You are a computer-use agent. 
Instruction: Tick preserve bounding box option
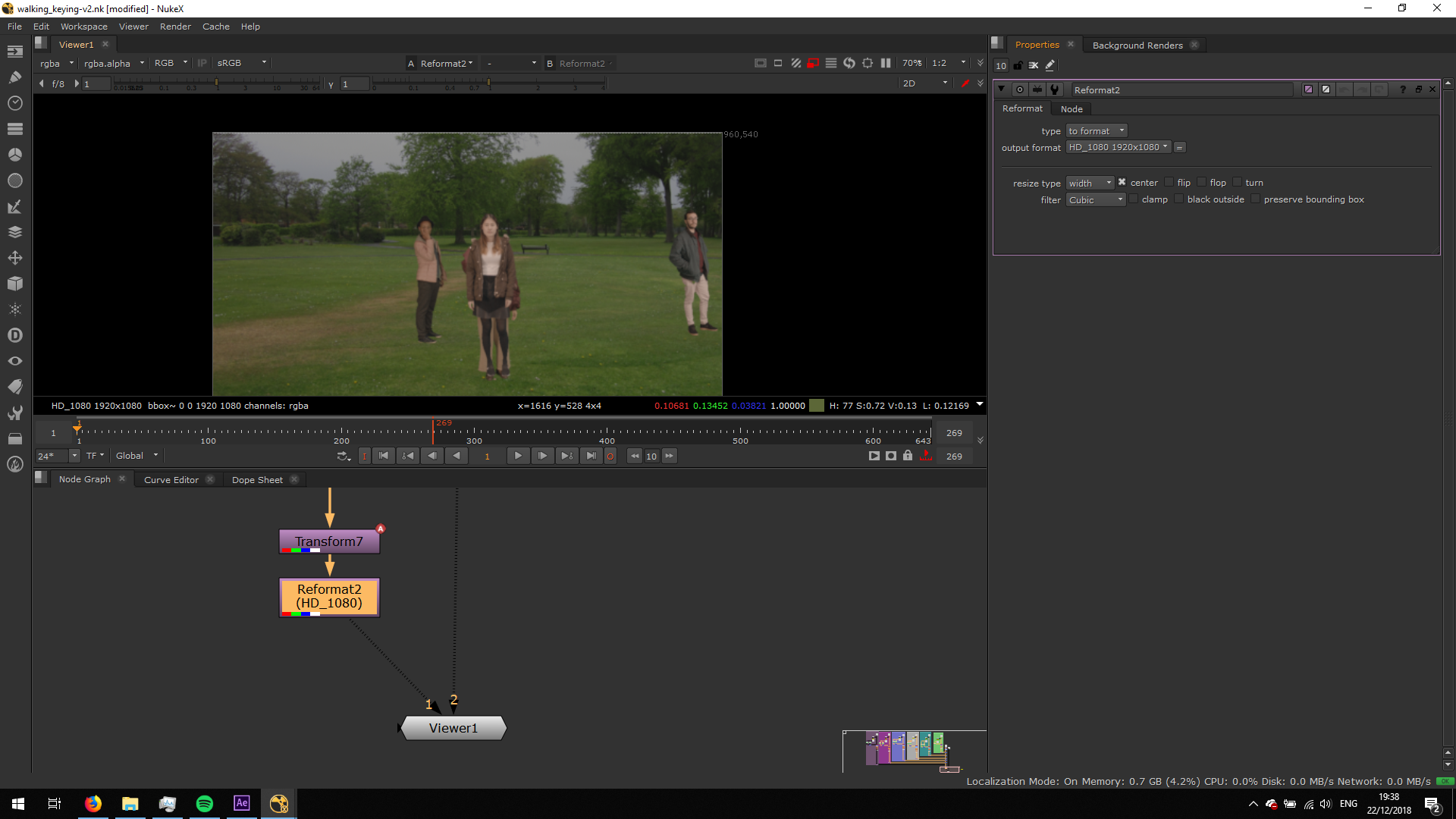pyautogui.click(x=1255, y=199)
